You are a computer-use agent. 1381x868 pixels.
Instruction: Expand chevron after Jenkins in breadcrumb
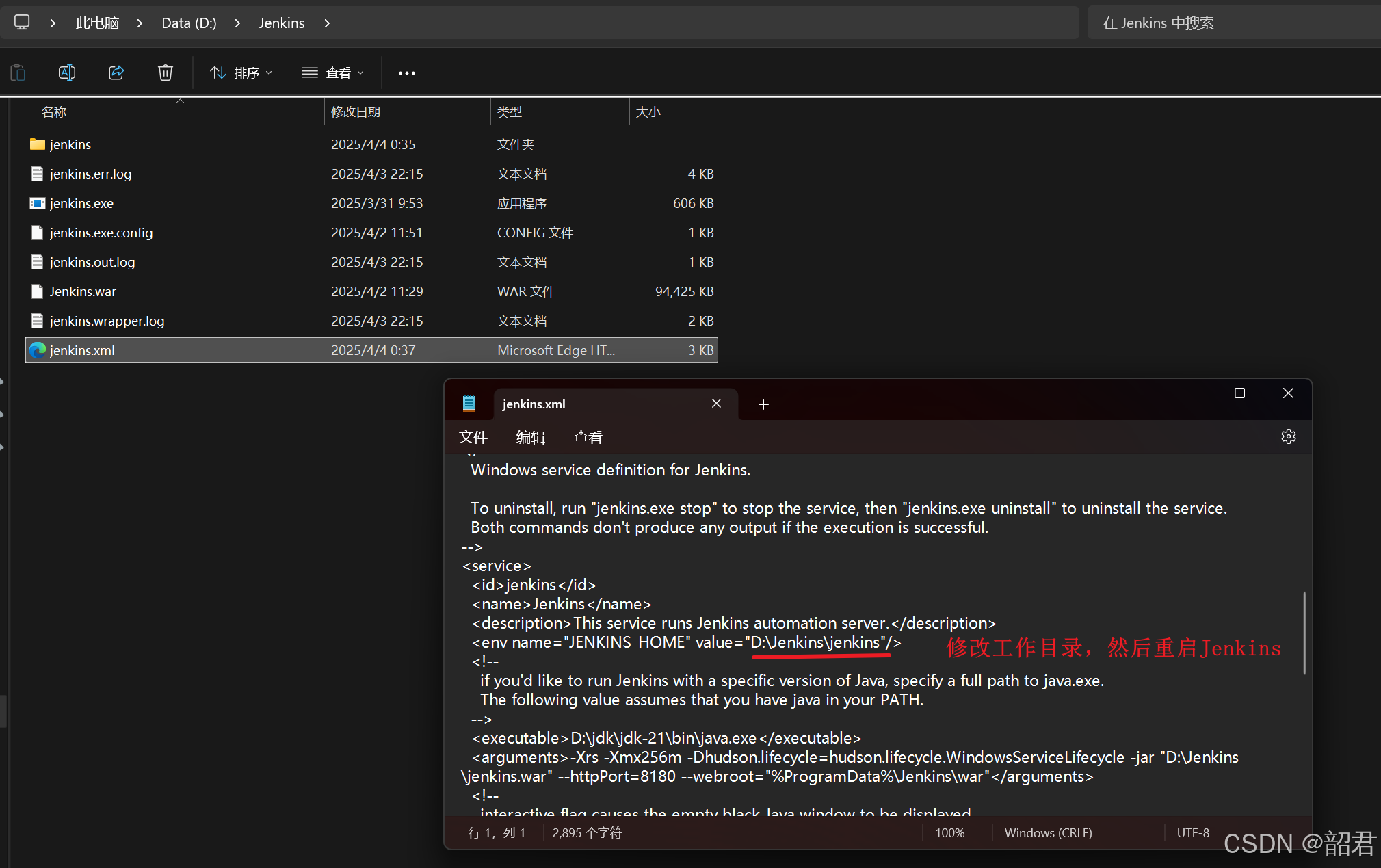click(327, 23)
